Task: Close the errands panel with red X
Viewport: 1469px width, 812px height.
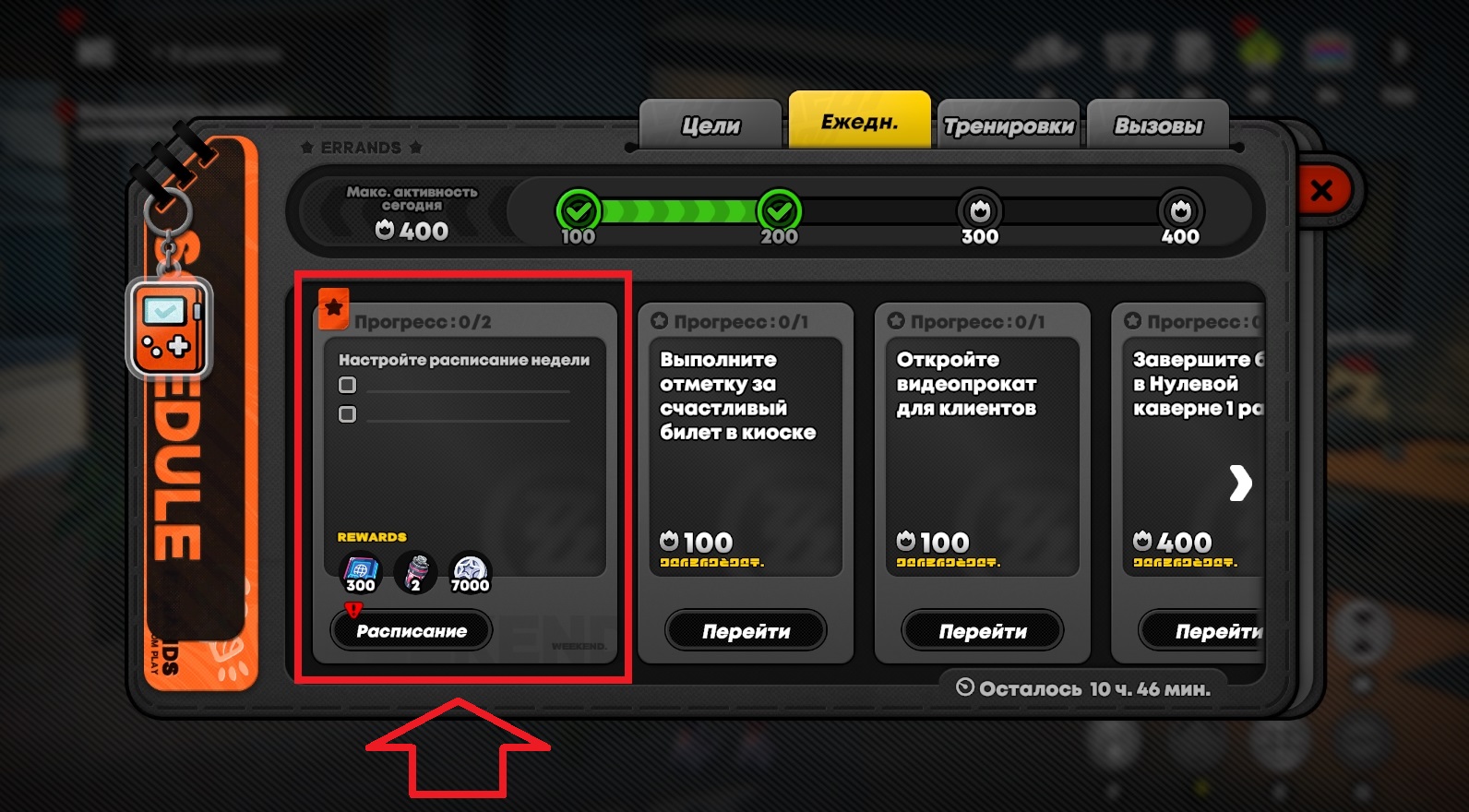Action: tap(1321, 191)
